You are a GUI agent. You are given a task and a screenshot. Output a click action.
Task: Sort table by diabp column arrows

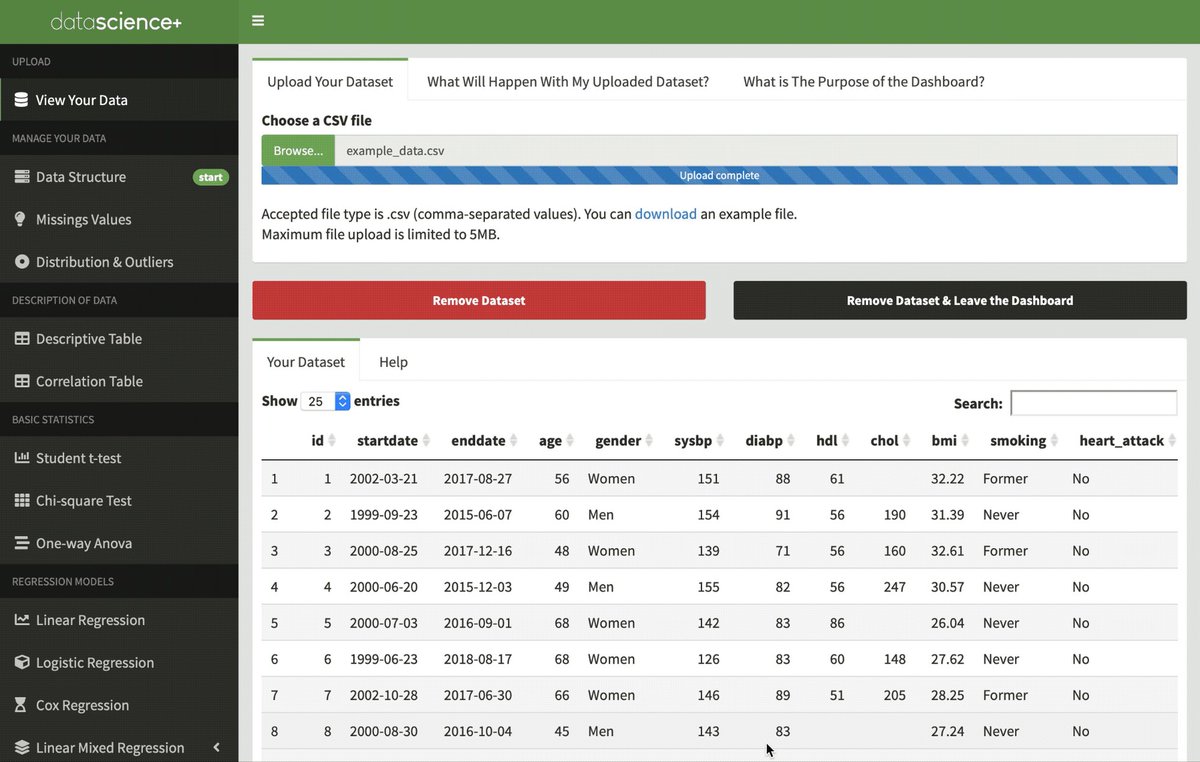coord(791,441)
